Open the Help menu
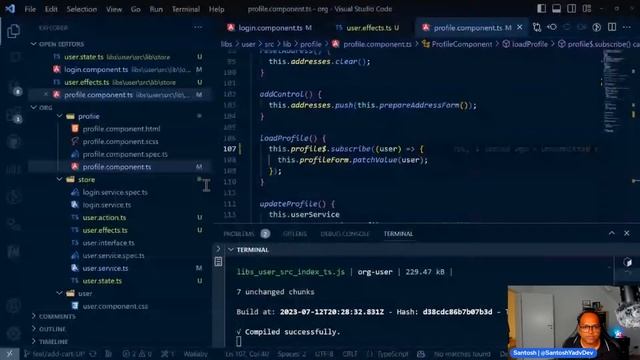Screen dimensions: 640x360 click(x=216, y=9)
